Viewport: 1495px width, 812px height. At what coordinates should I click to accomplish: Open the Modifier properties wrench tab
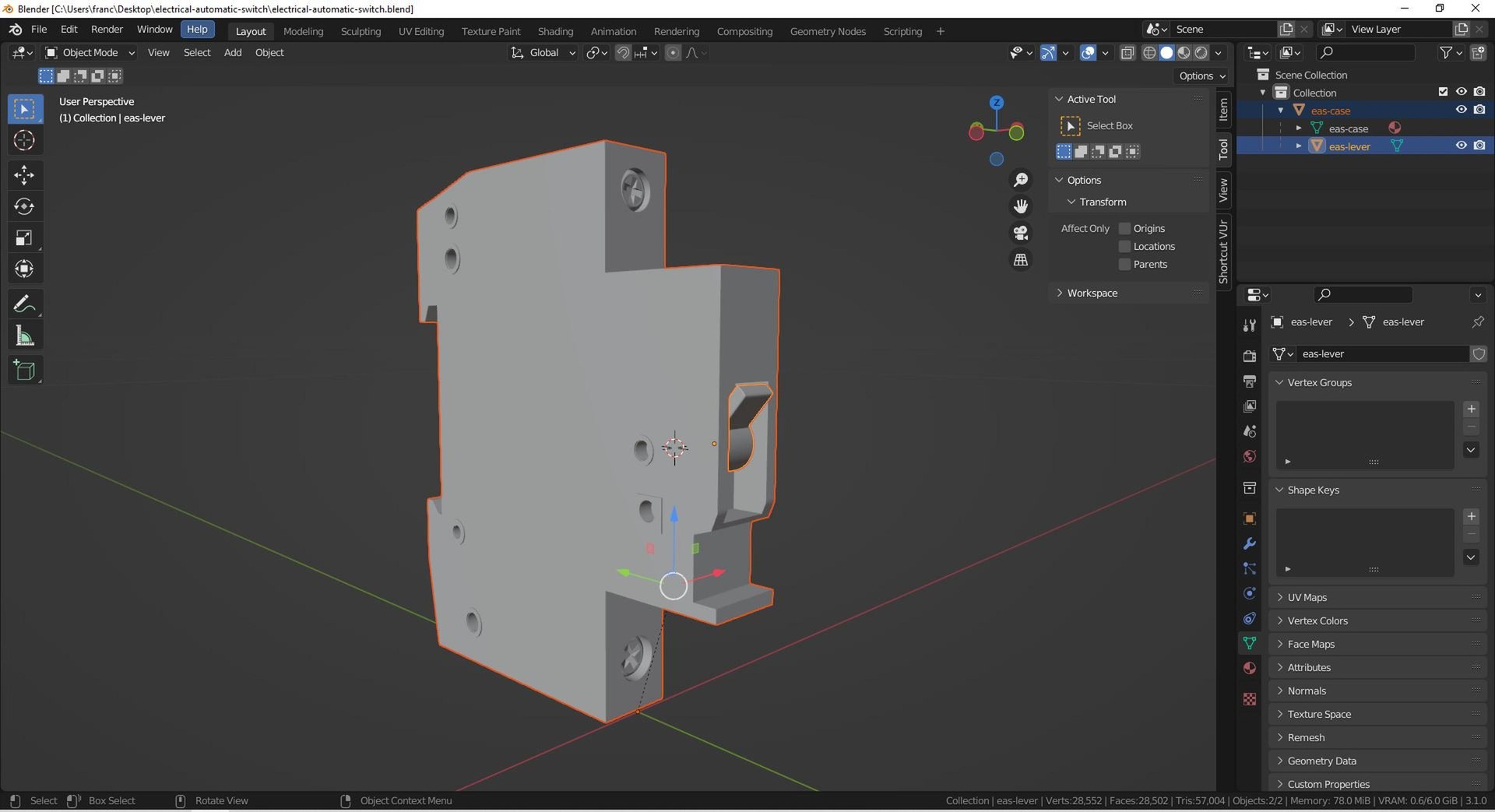pyautogui.click(x=1250, y=543)
